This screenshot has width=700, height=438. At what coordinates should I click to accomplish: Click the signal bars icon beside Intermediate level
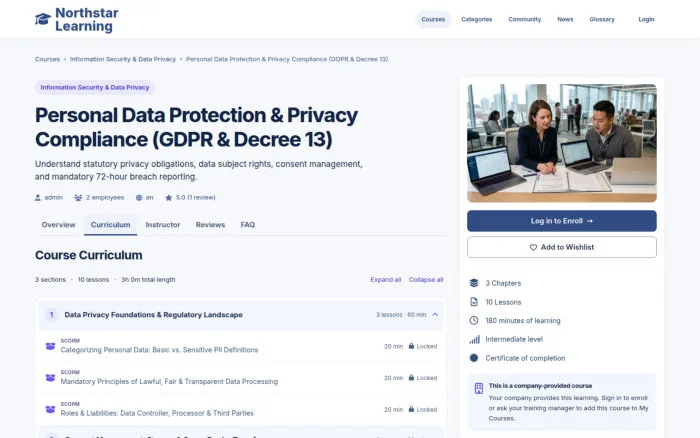[474, 339]
